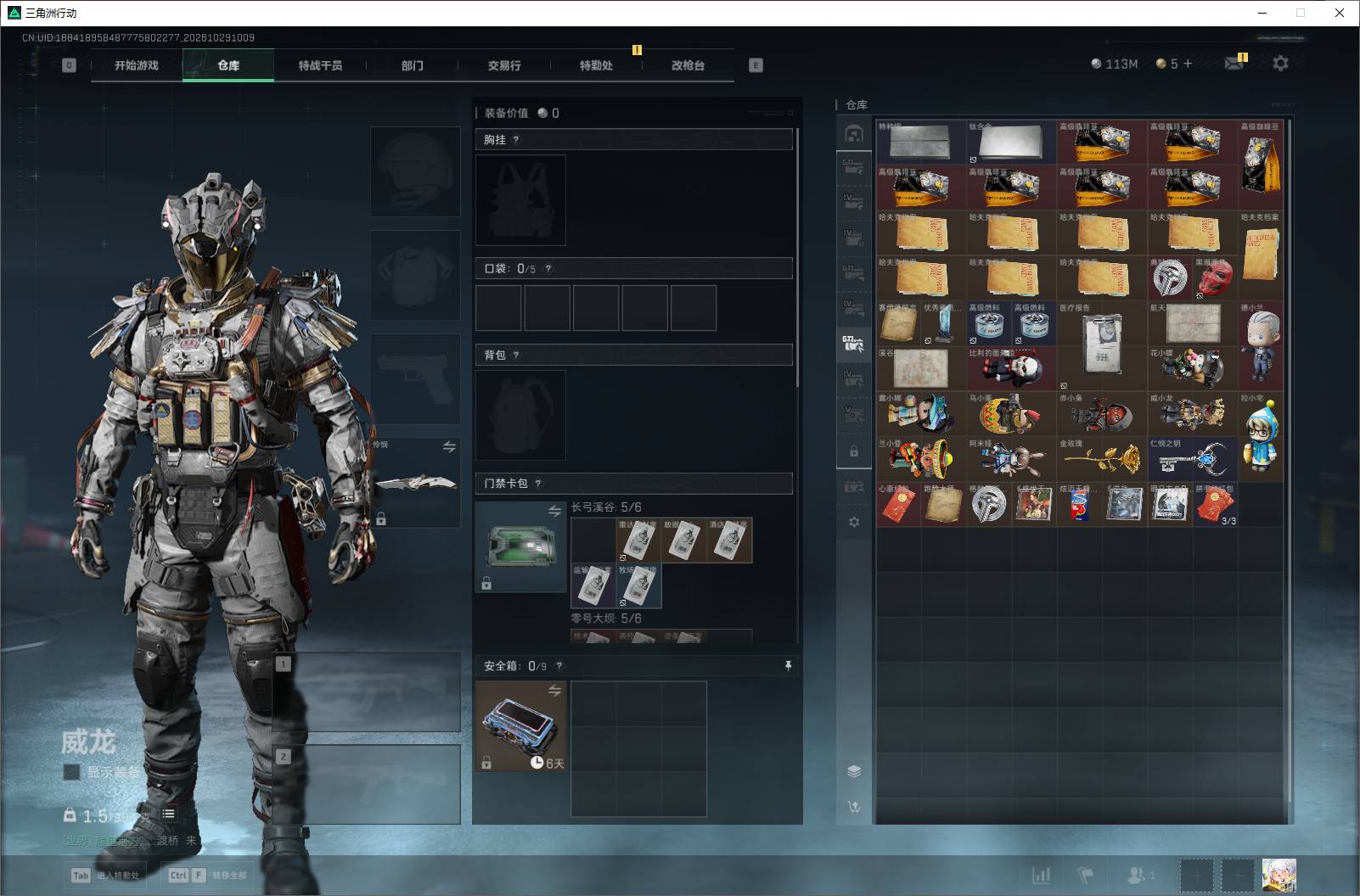Switch to the 开始游戏 tab

click(x=137, y=65)
